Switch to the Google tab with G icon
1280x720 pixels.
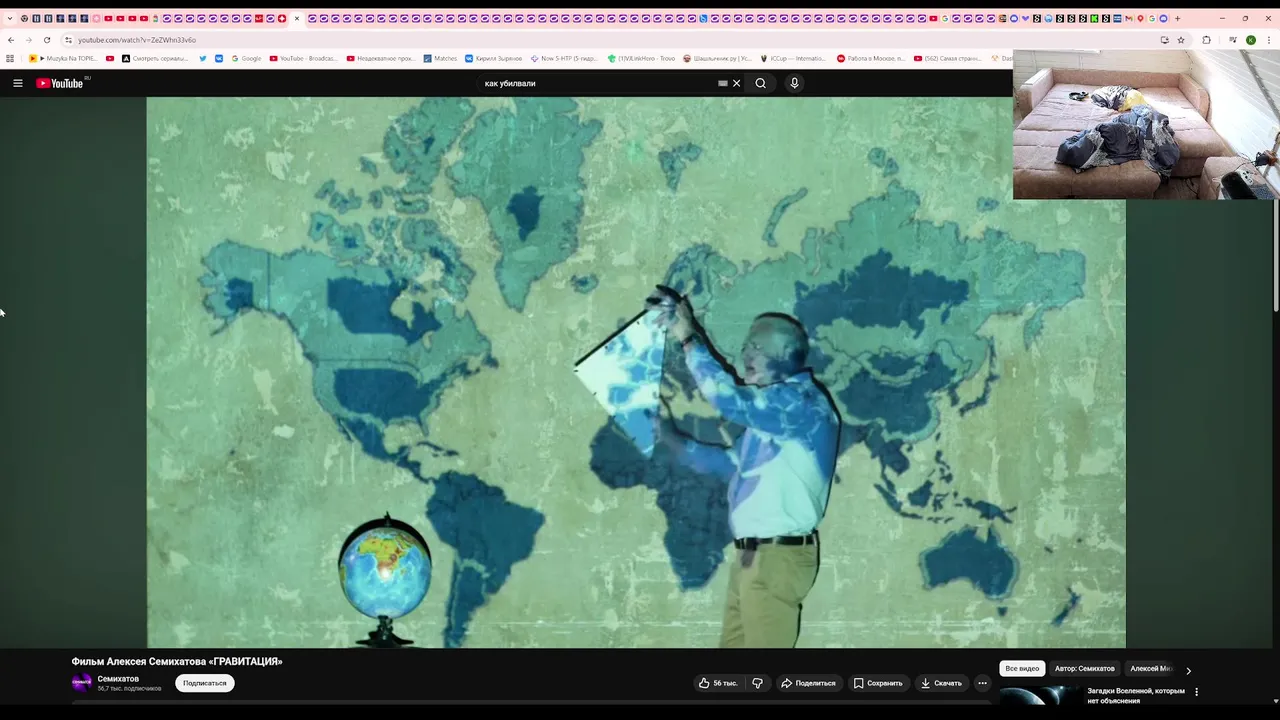[x=1152, y=18]
